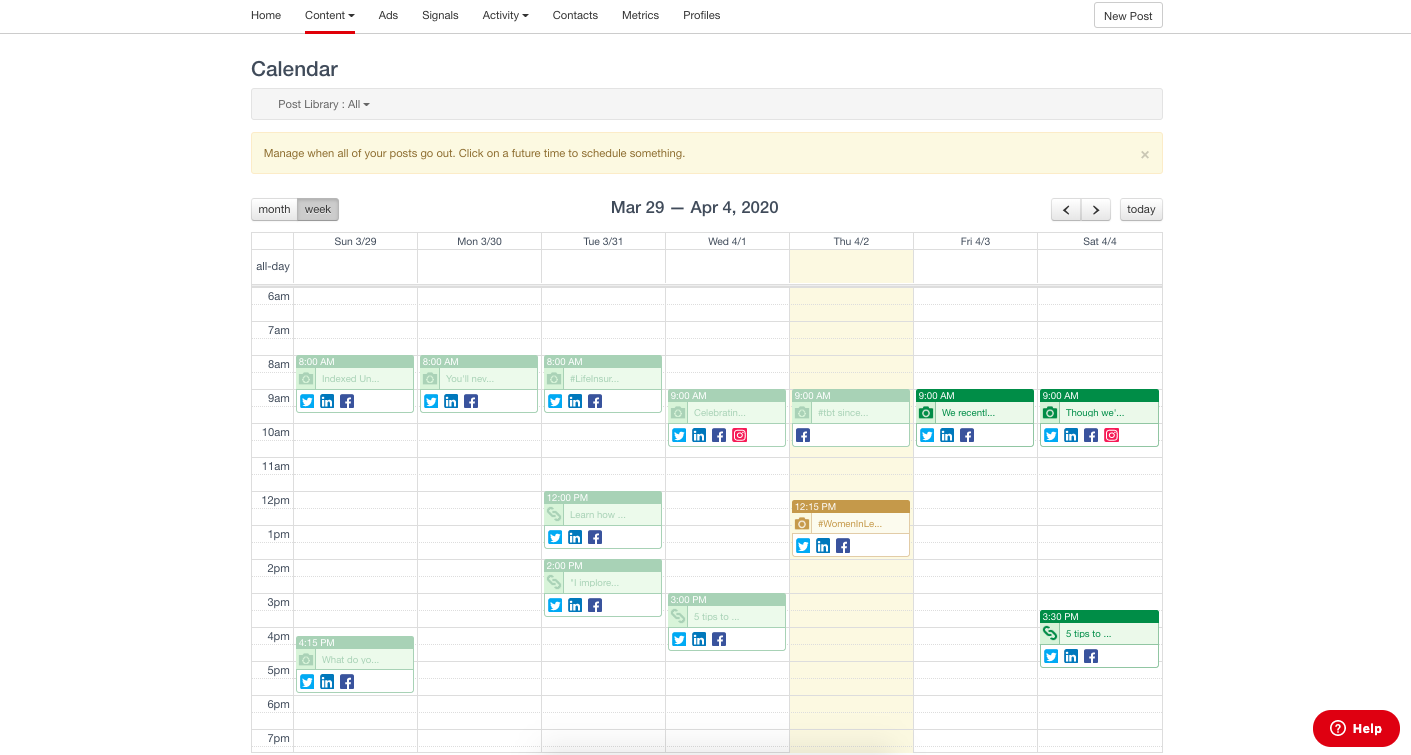Go to previous week

pos(1066,209)
